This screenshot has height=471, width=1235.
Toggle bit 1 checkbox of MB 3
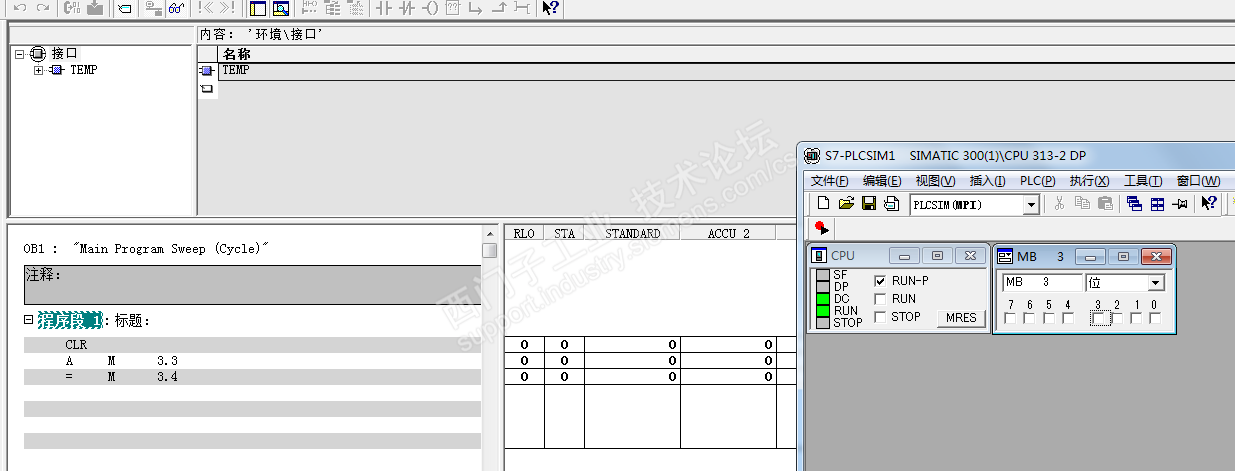1137,319
